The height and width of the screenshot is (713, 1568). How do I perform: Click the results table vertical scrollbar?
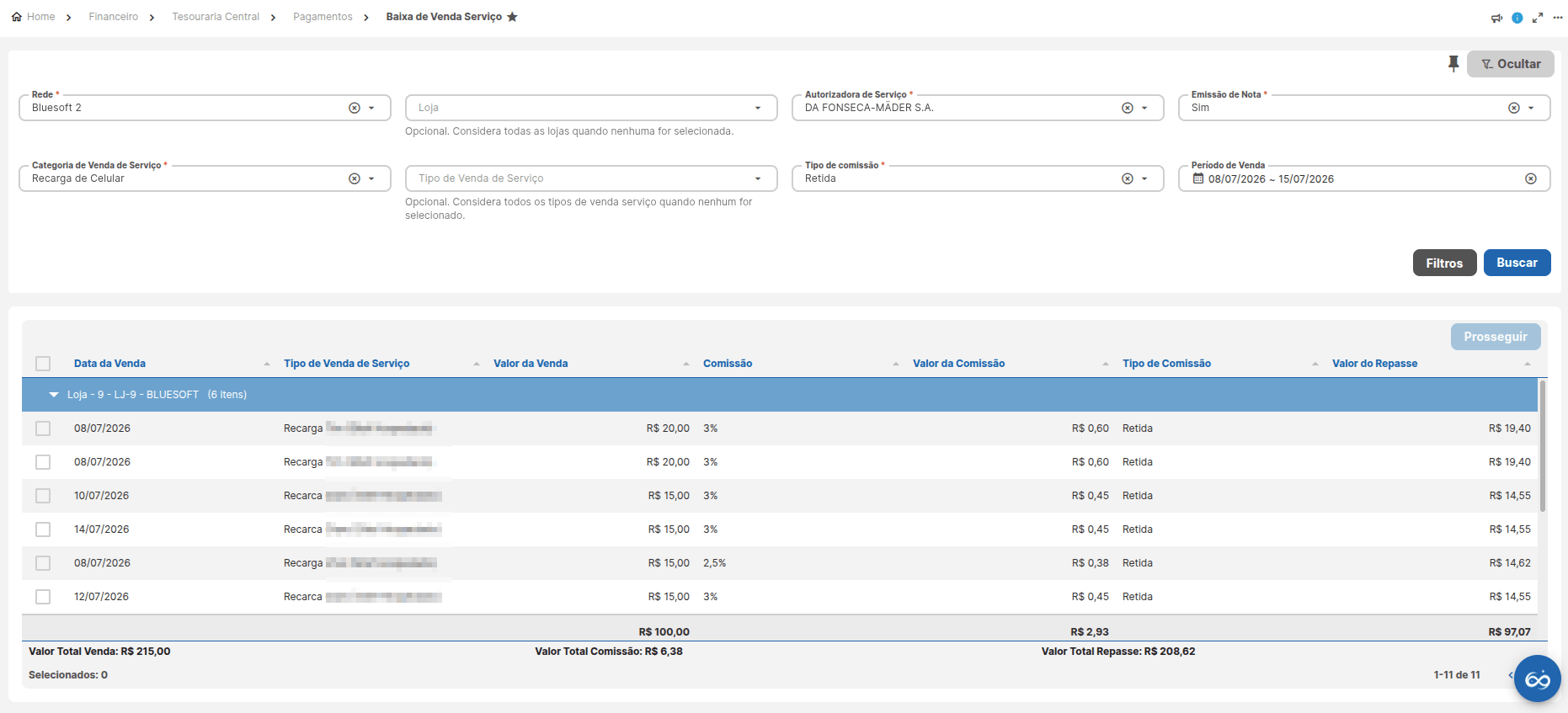(x=1543, y=446)
